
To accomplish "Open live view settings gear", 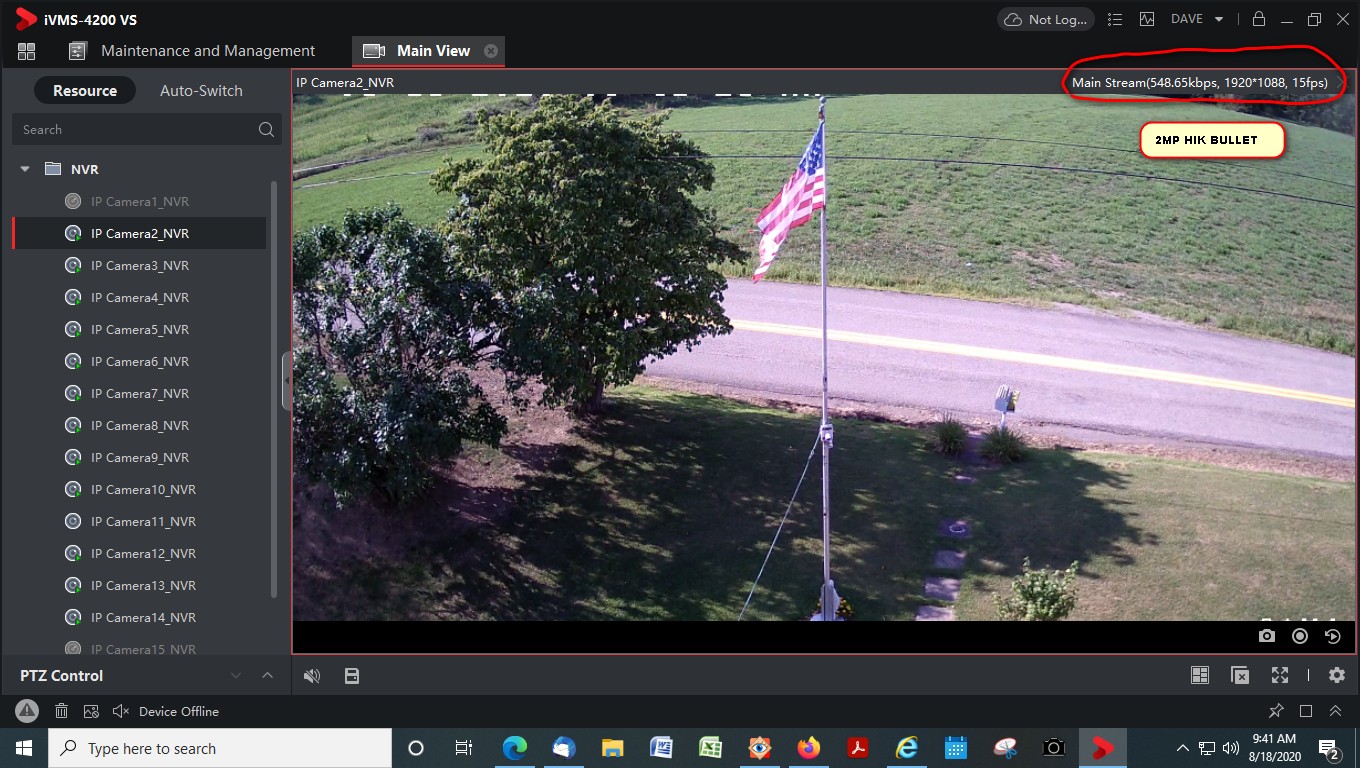I will (x=1337, y=676).
